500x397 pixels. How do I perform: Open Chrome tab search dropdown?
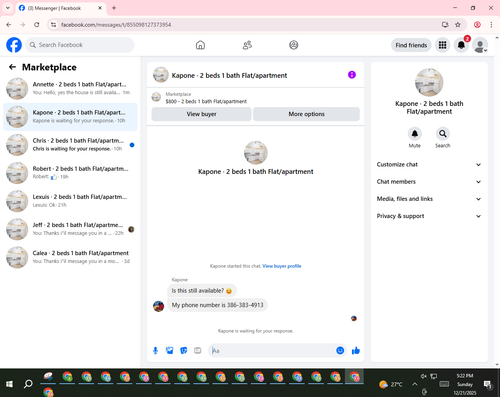8,8
